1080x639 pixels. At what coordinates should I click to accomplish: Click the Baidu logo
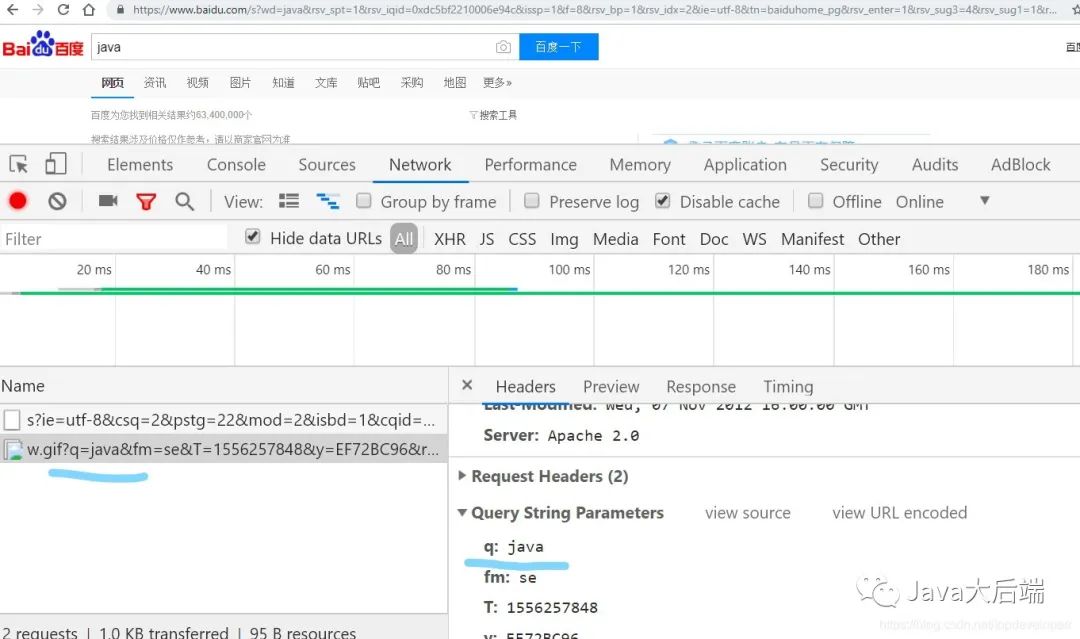pyautogui.click(x=43, y=45)
